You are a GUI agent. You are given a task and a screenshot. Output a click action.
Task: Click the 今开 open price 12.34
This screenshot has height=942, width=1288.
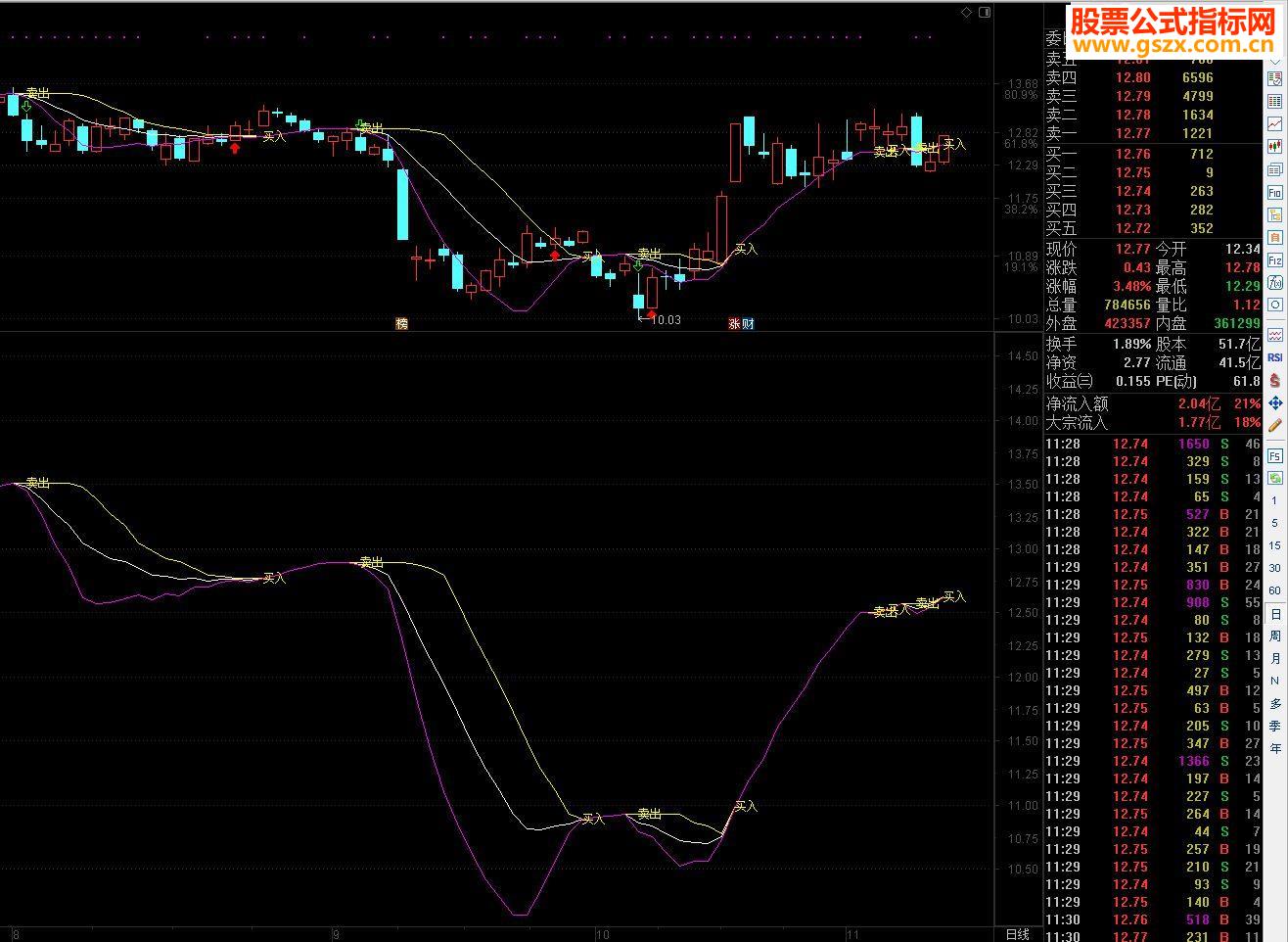[x=1243, y=250]
